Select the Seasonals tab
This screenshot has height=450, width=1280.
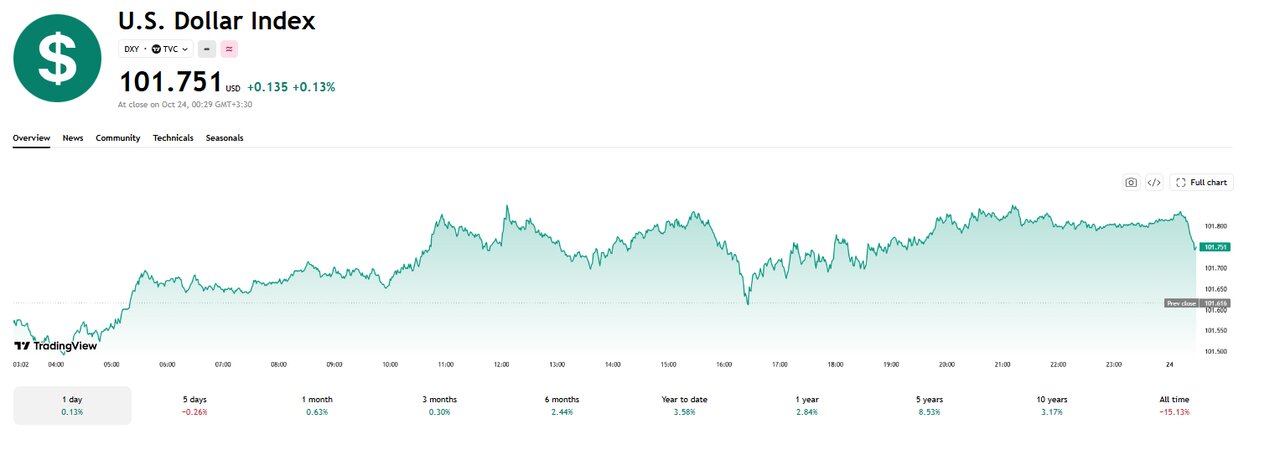coord(225,138)
